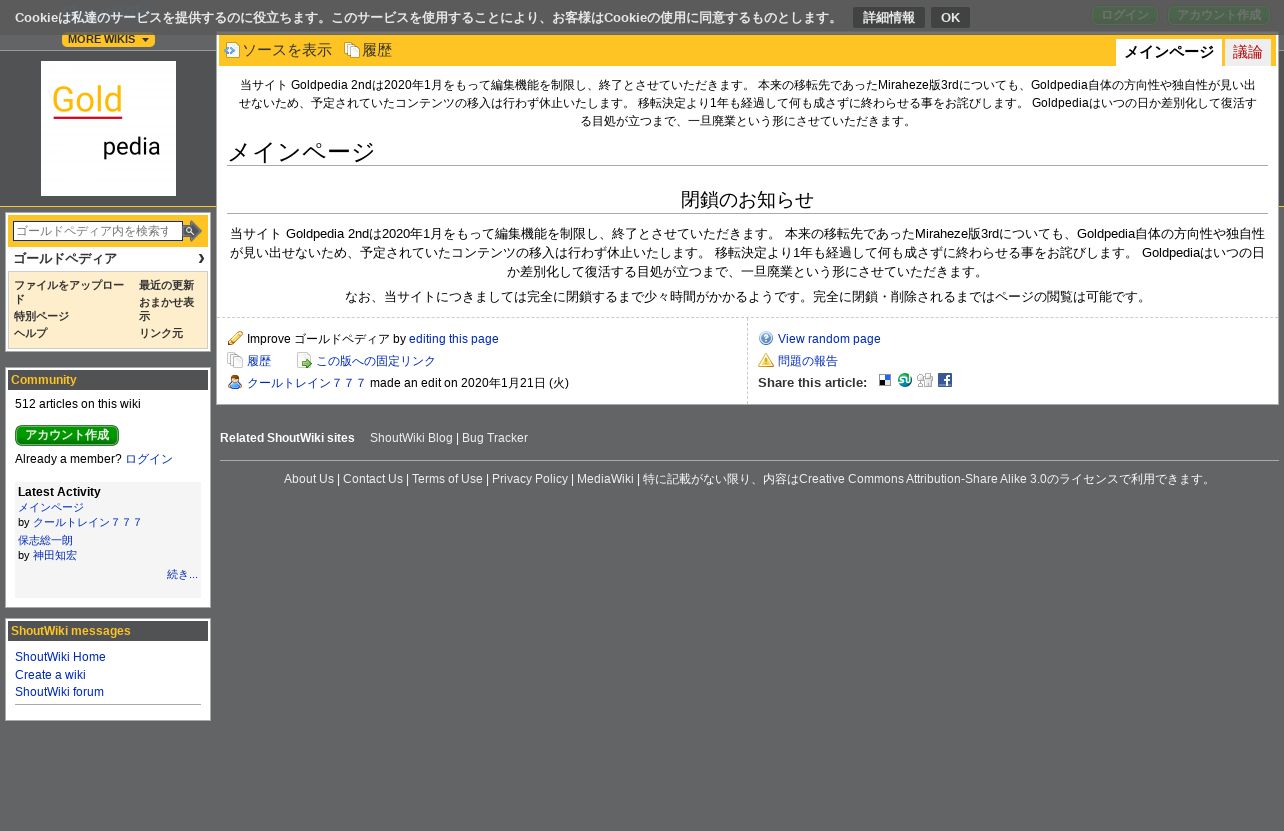Open About Us footer link
Image resolution: width=1284 pixels, height=831 pixels.
(x=309, y=479)
